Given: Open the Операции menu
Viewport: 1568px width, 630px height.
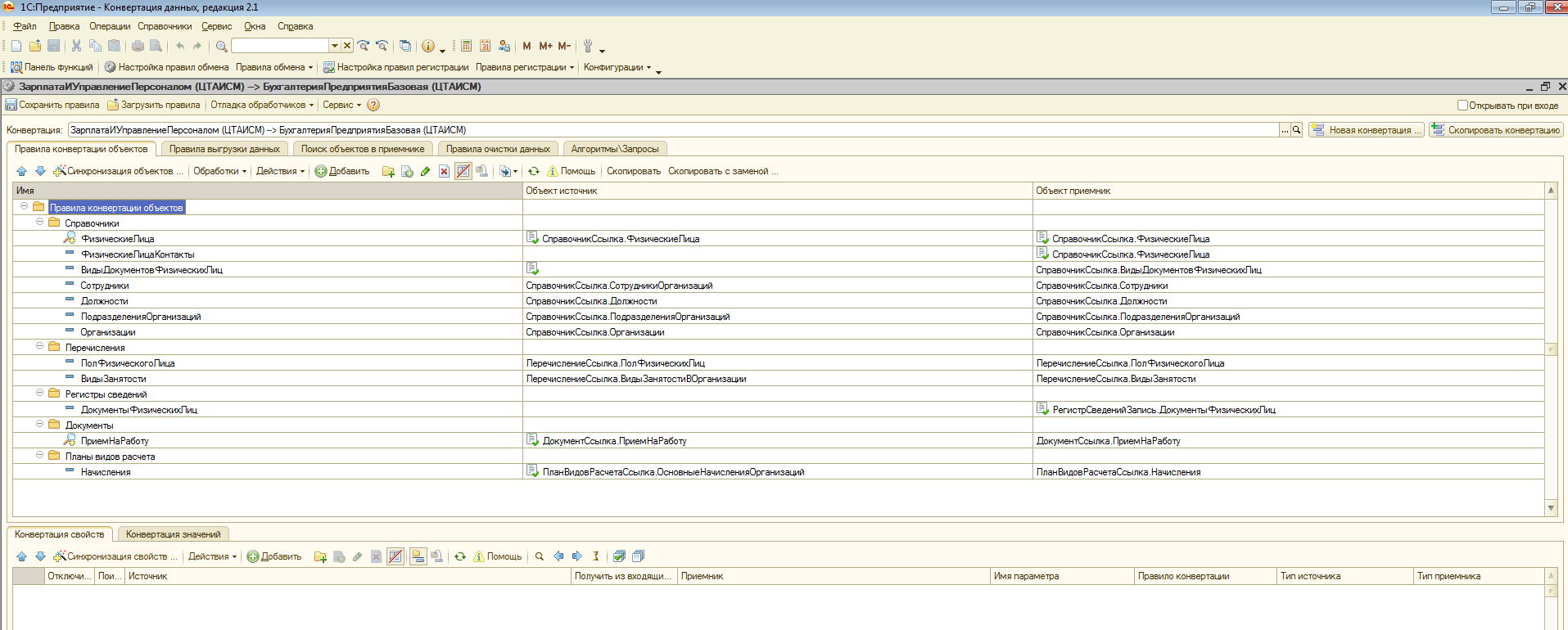Looking at the screenshot, I should coord(110,26).
